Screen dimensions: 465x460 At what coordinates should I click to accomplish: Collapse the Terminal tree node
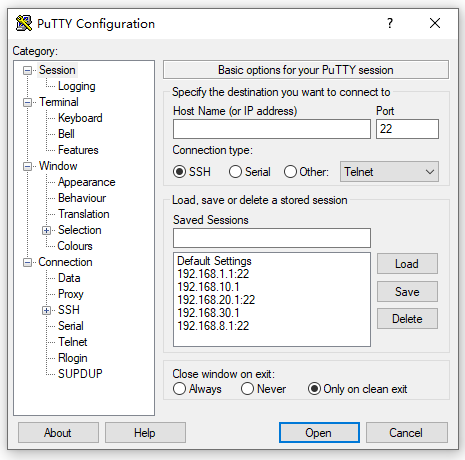[27, 102]
